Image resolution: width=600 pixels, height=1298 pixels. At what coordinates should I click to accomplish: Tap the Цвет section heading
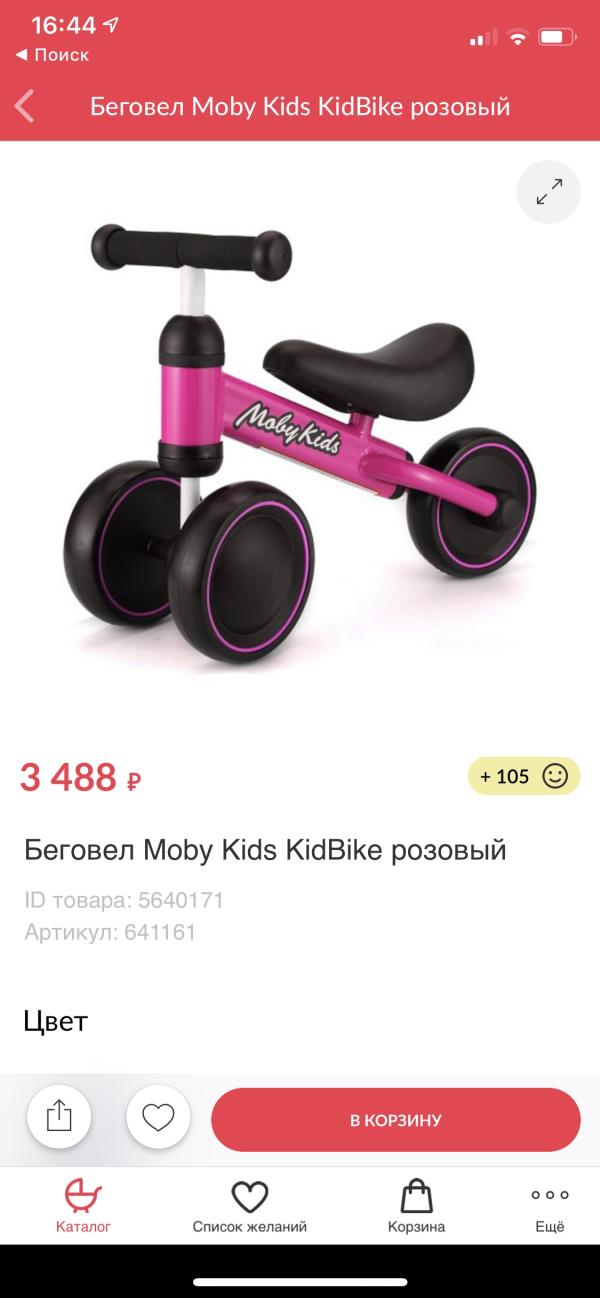tap(56, 1021)
